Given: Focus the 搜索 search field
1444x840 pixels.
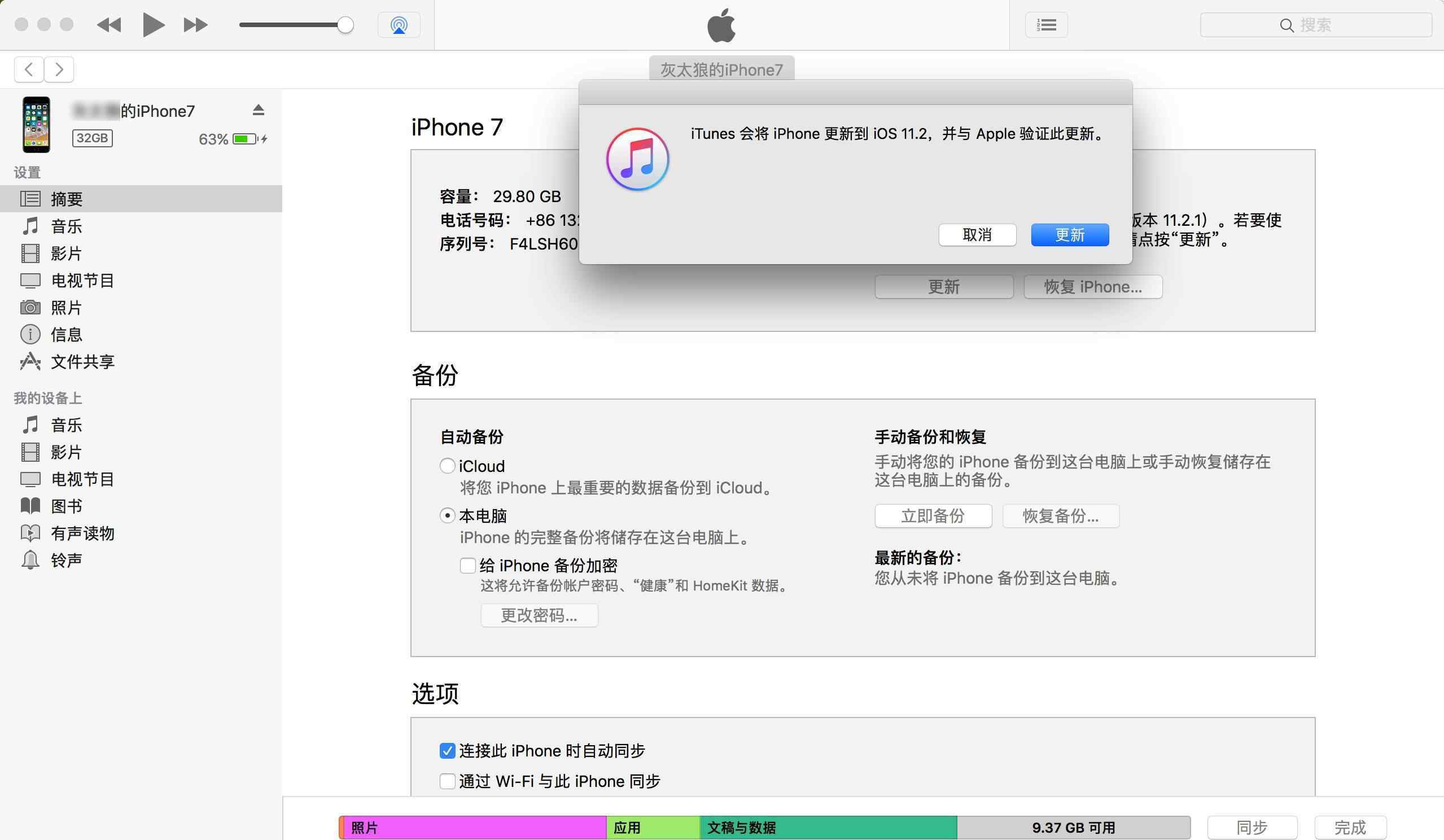Looking at the screenshot, I should tap(1316, 25).
